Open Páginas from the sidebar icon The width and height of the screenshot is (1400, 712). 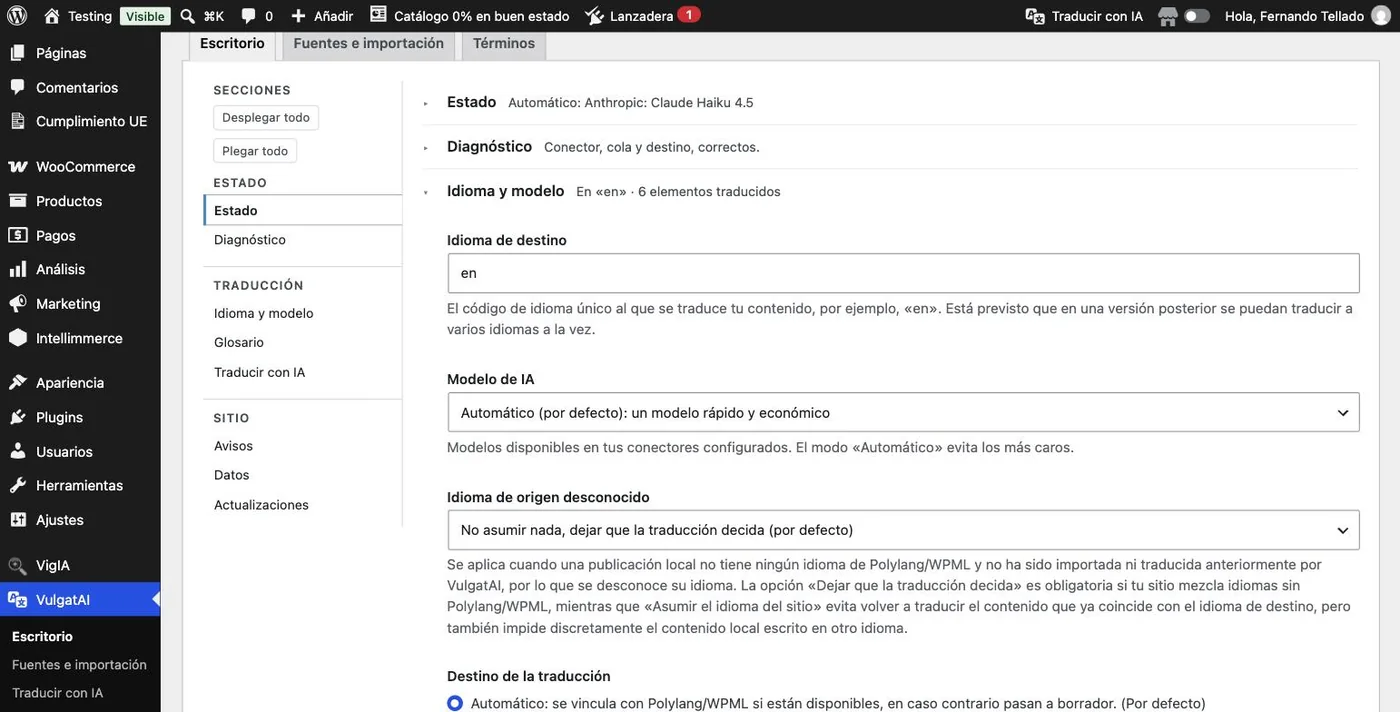pyautogui.click(x=18, y=52)
